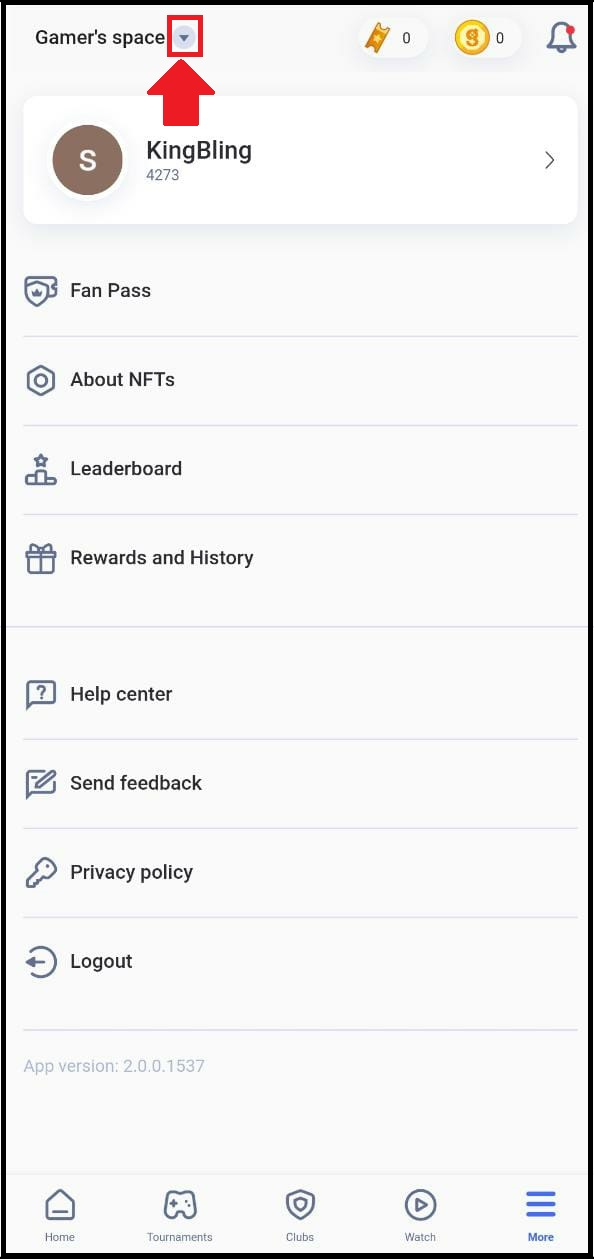Image resolution: width=594 pixels, height=1259 pixels.
Task: Expand the Gamer's space dropdown arrow
Action: (x=184, y=38)
